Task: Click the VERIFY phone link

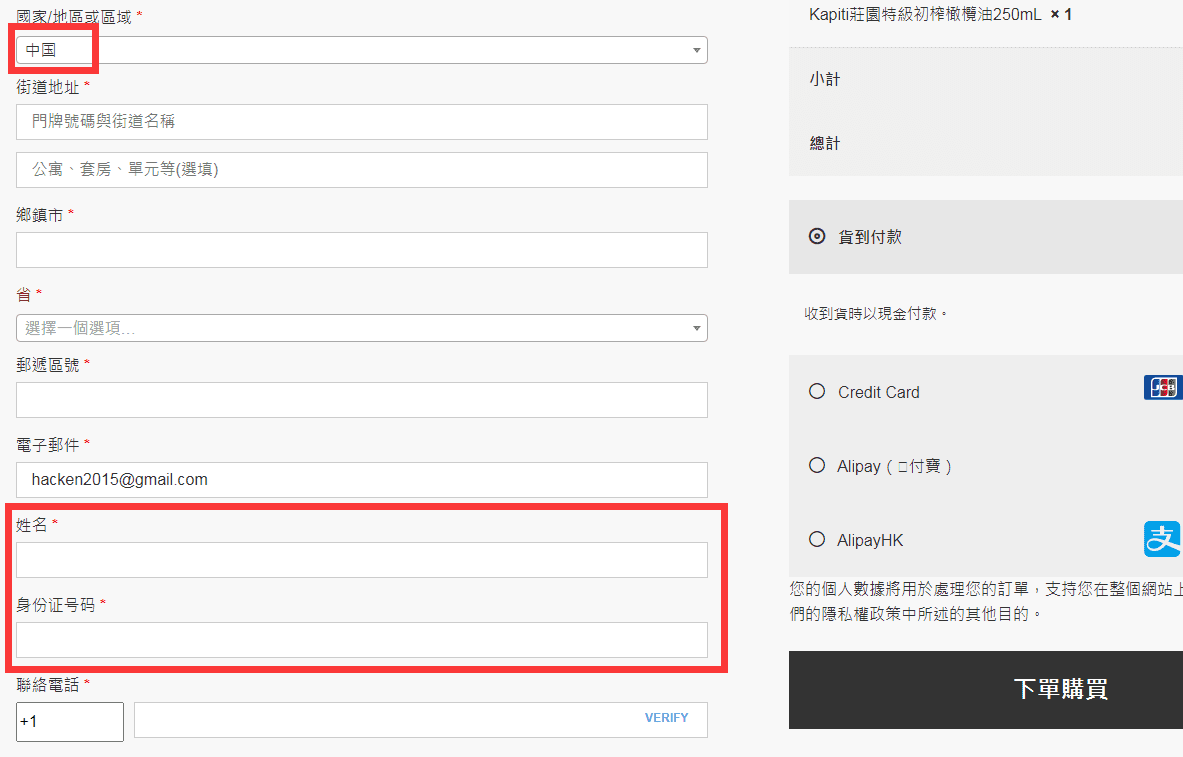Action: pyautogui.click(x=666, y=718)
